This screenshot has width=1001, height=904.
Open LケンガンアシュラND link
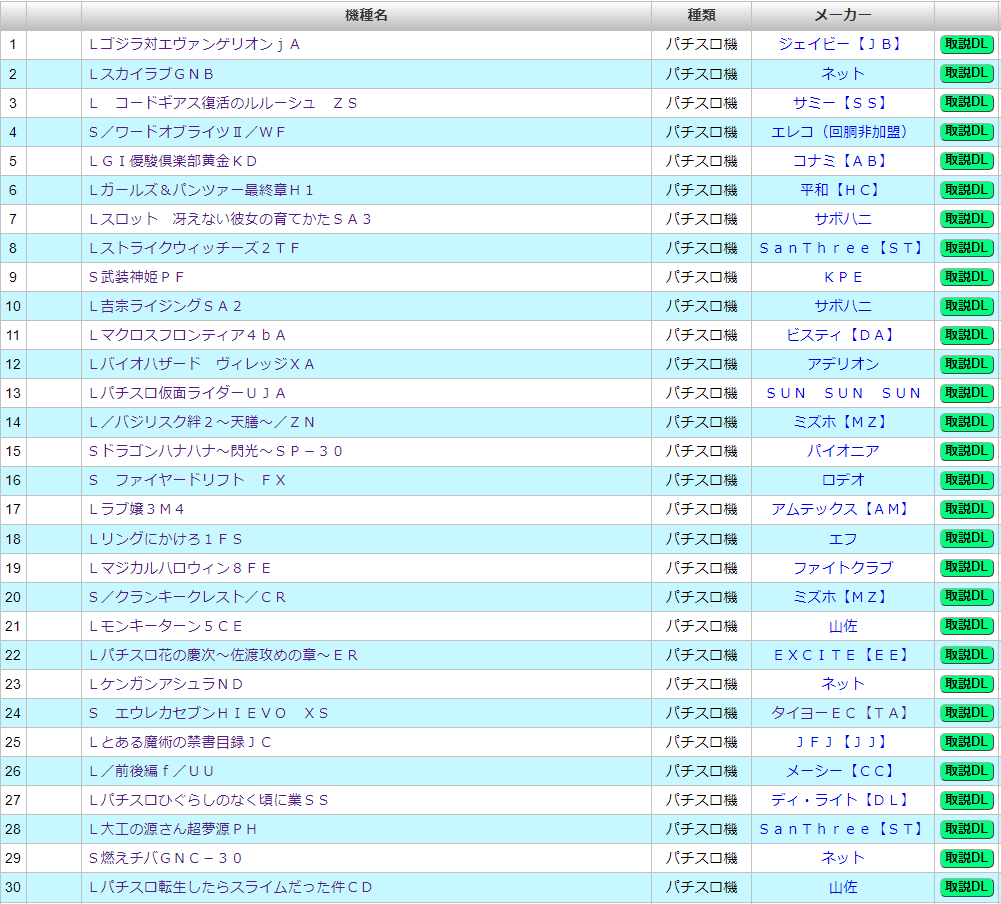166,684
